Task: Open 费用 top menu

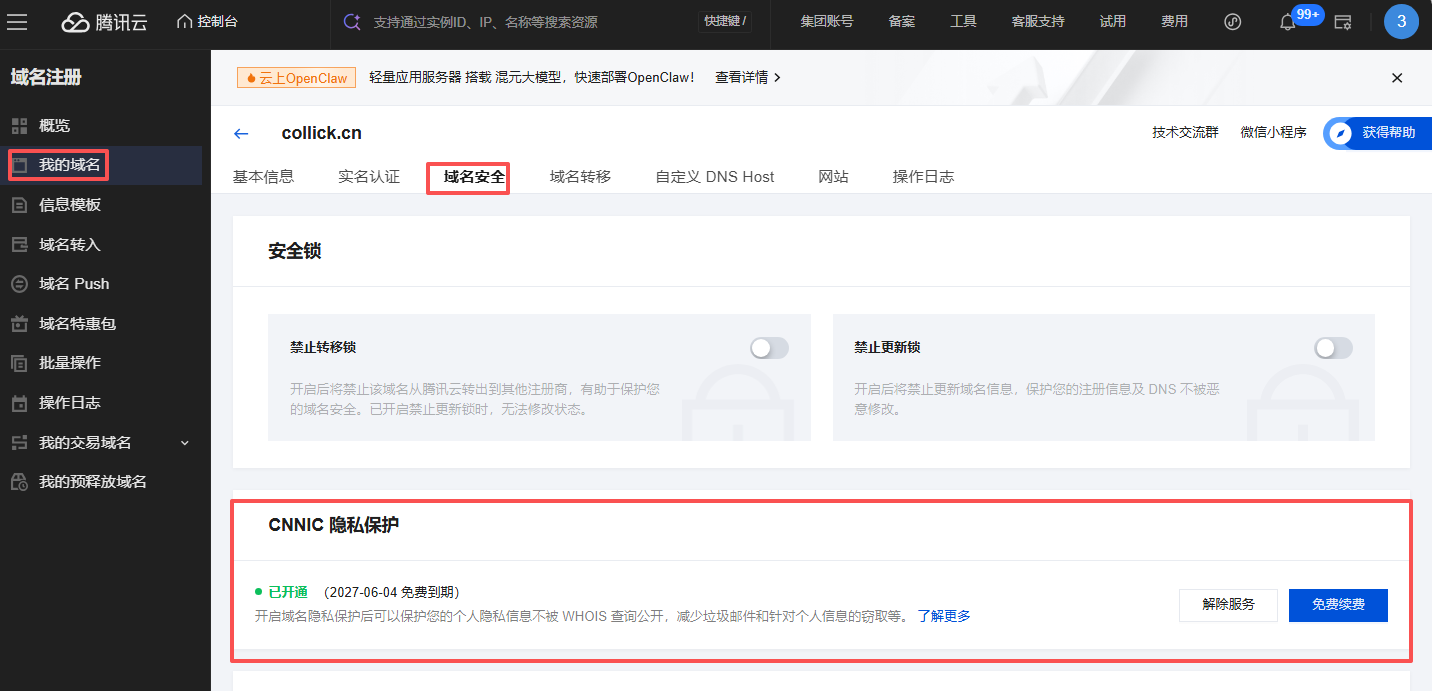Action: pos(1175,21)
